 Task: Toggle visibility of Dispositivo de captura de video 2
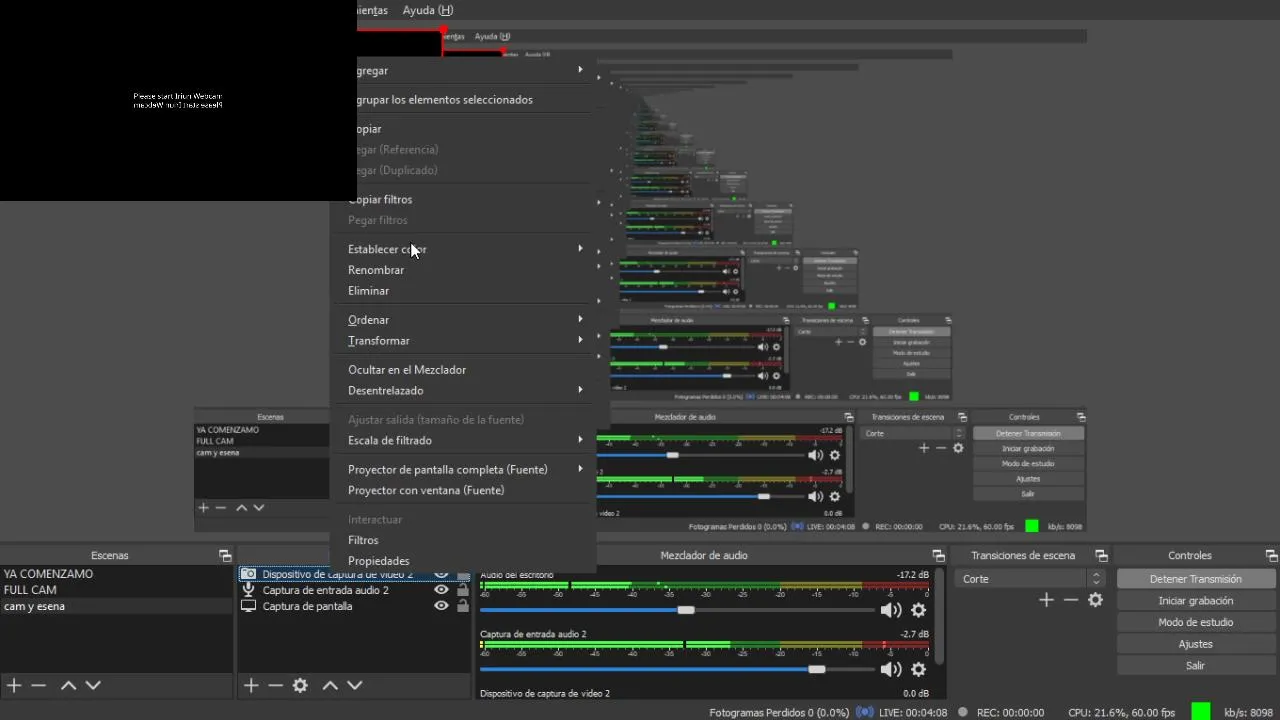click(441, 574)
